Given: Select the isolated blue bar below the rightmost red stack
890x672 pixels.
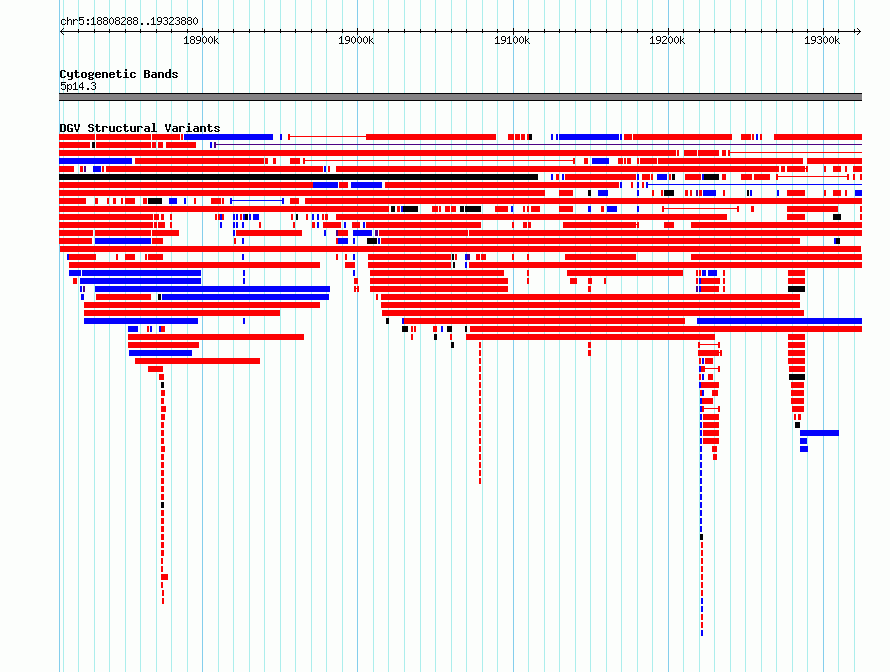Looking at the screenshot, I should (819, 433).
